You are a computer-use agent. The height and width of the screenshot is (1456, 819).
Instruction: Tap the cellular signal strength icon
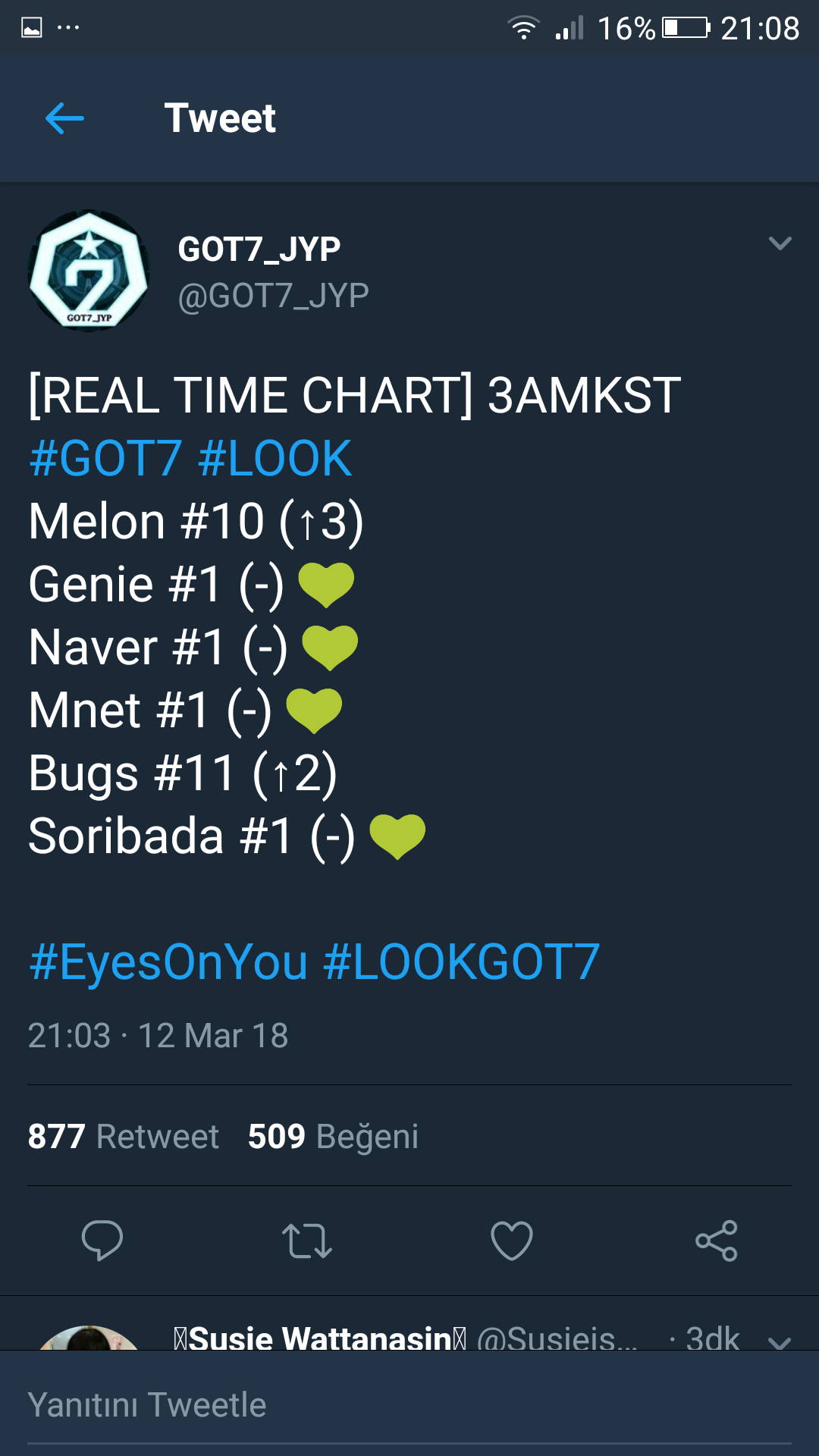coord(570,29)
